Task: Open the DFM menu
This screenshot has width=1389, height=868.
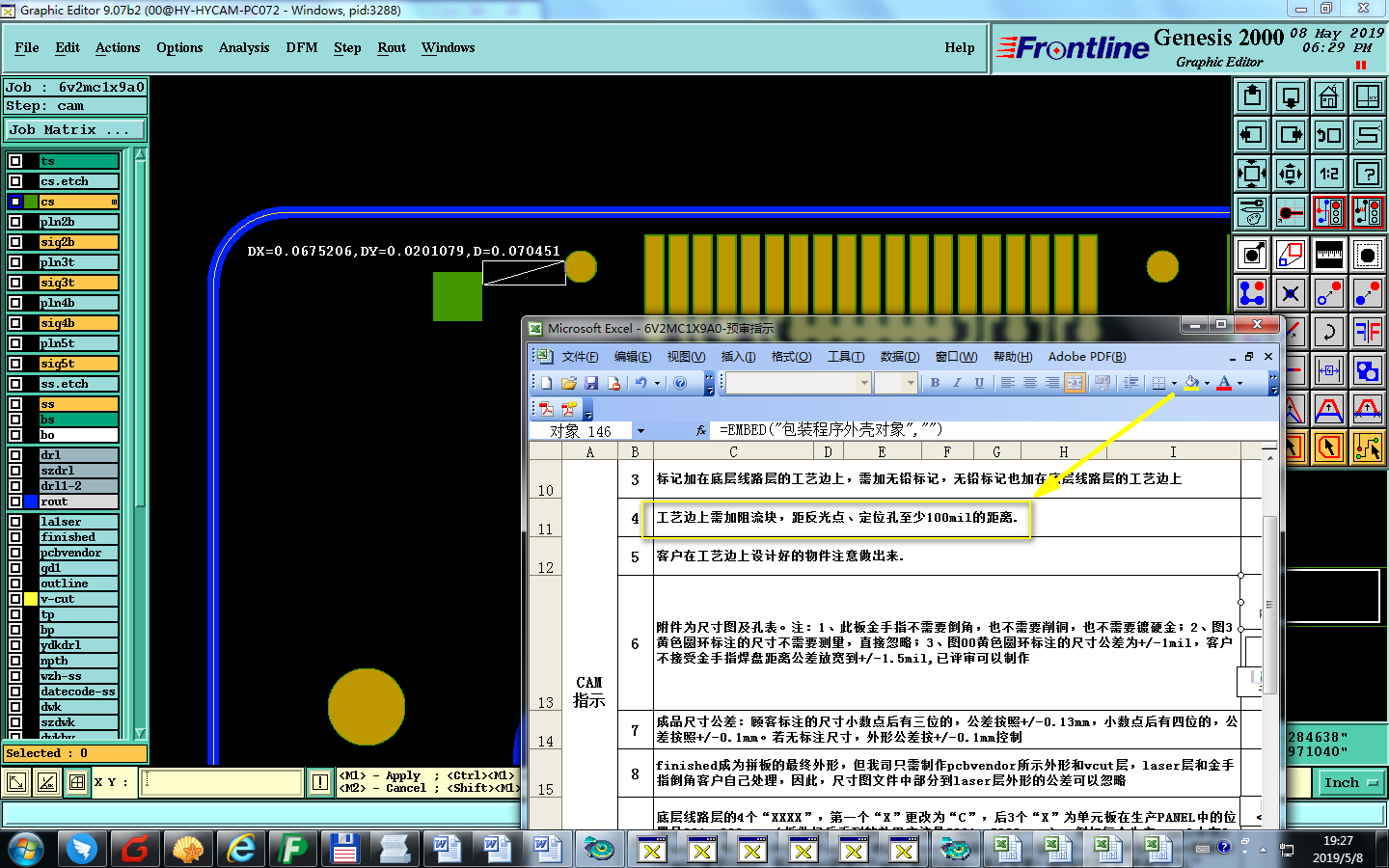Action: [302, 47]
